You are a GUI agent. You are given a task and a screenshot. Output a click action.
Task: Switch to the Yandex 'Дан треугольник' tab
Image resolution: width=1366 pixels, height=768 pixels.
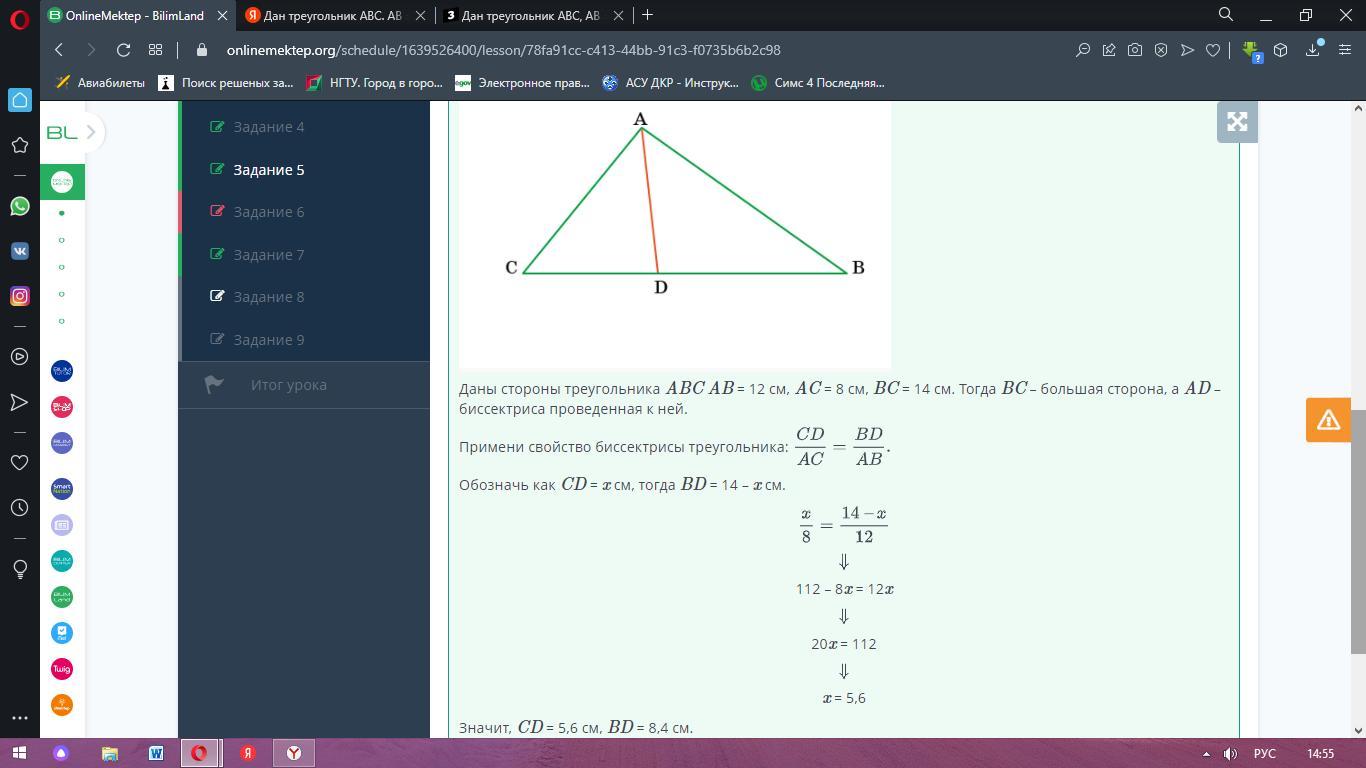(331, 15)
